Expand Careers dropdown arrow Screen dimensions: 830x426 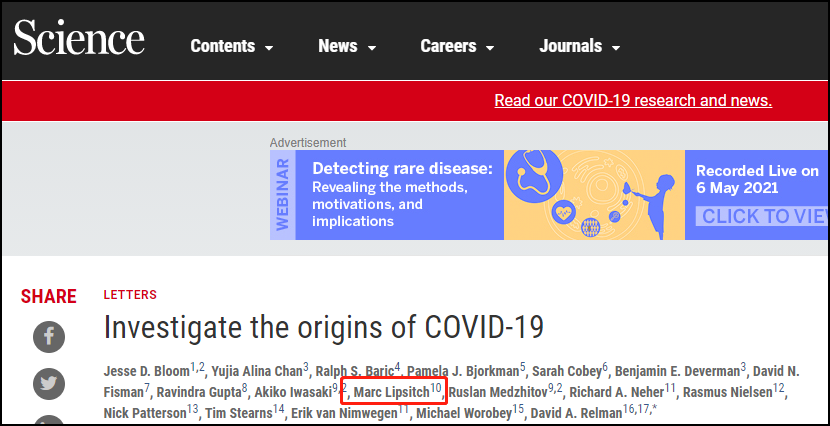(x=490, y=48)
